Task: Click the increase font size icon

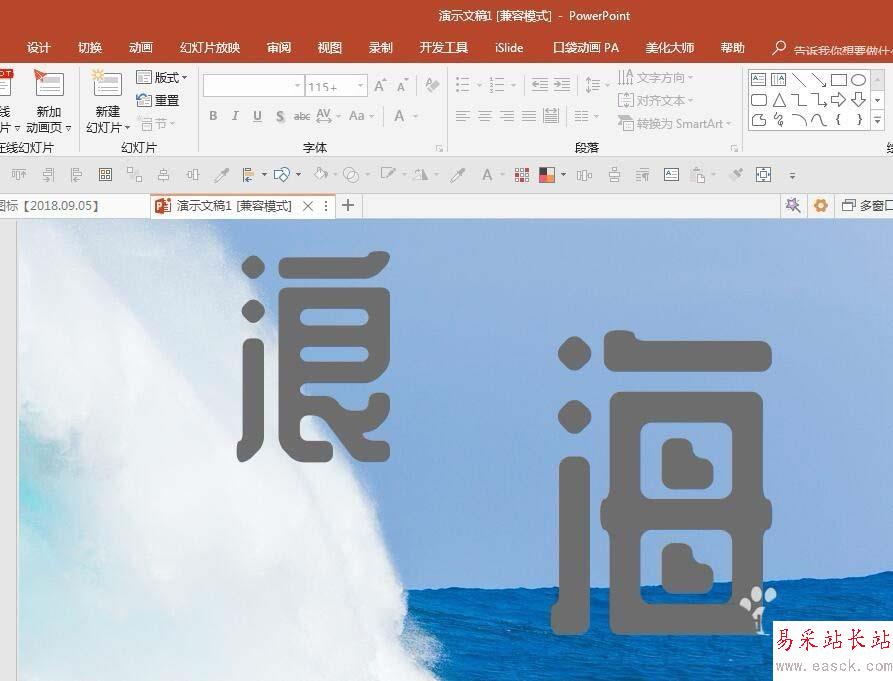Action: 380,85
